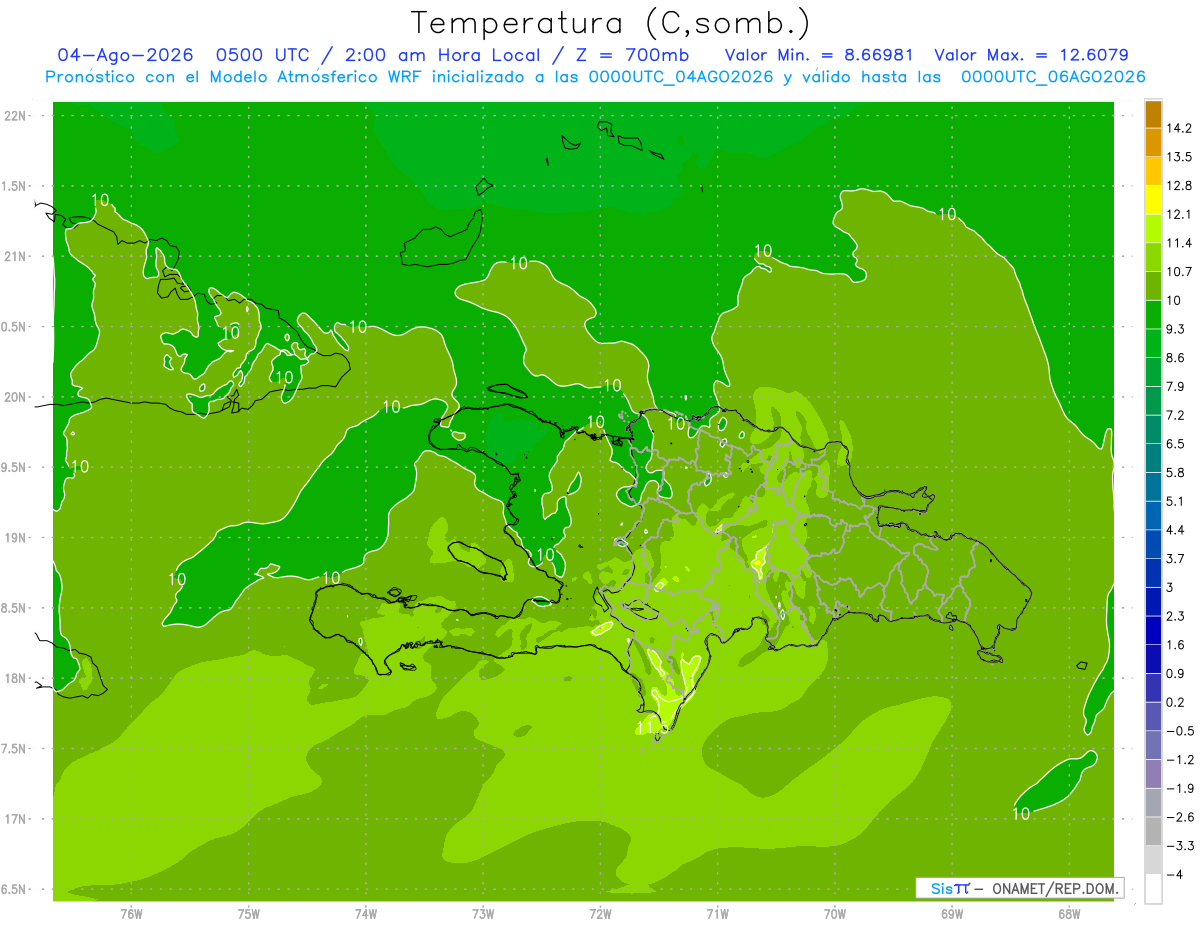Click the '20N' latitude axis label

pyautogui.click(x=15, y=397)
